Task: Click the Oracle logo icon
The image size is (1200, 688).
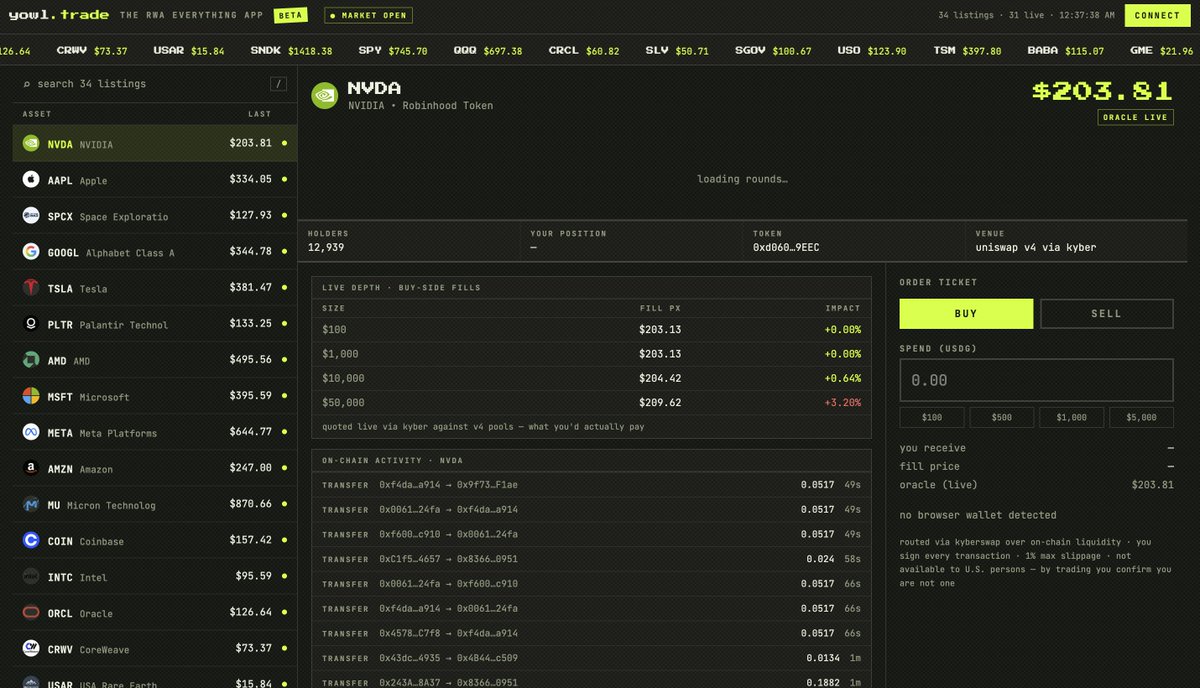Action: 30,612
